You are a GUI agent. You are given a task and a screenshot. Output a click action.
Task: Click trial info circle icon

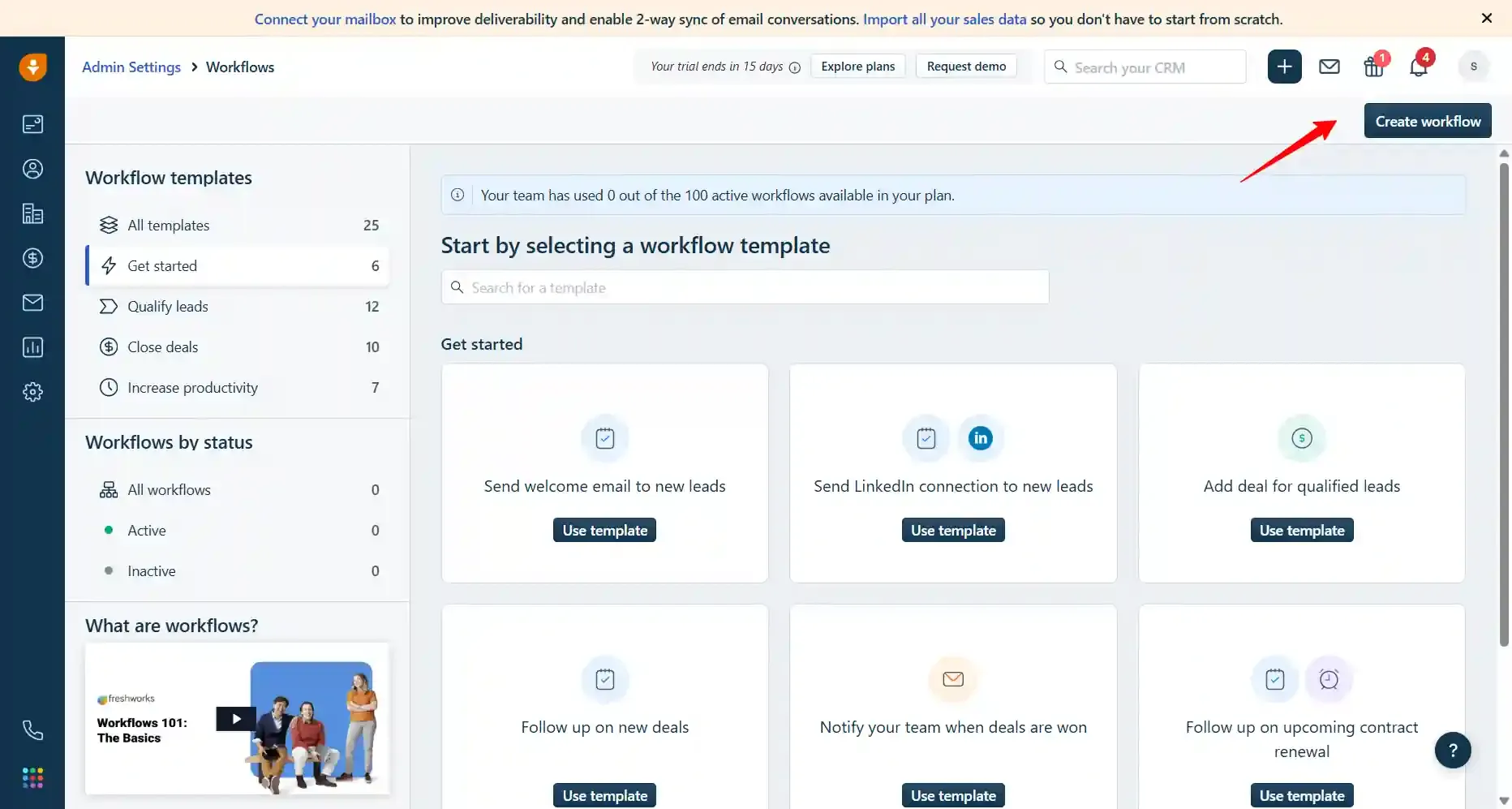click(795, 67)
